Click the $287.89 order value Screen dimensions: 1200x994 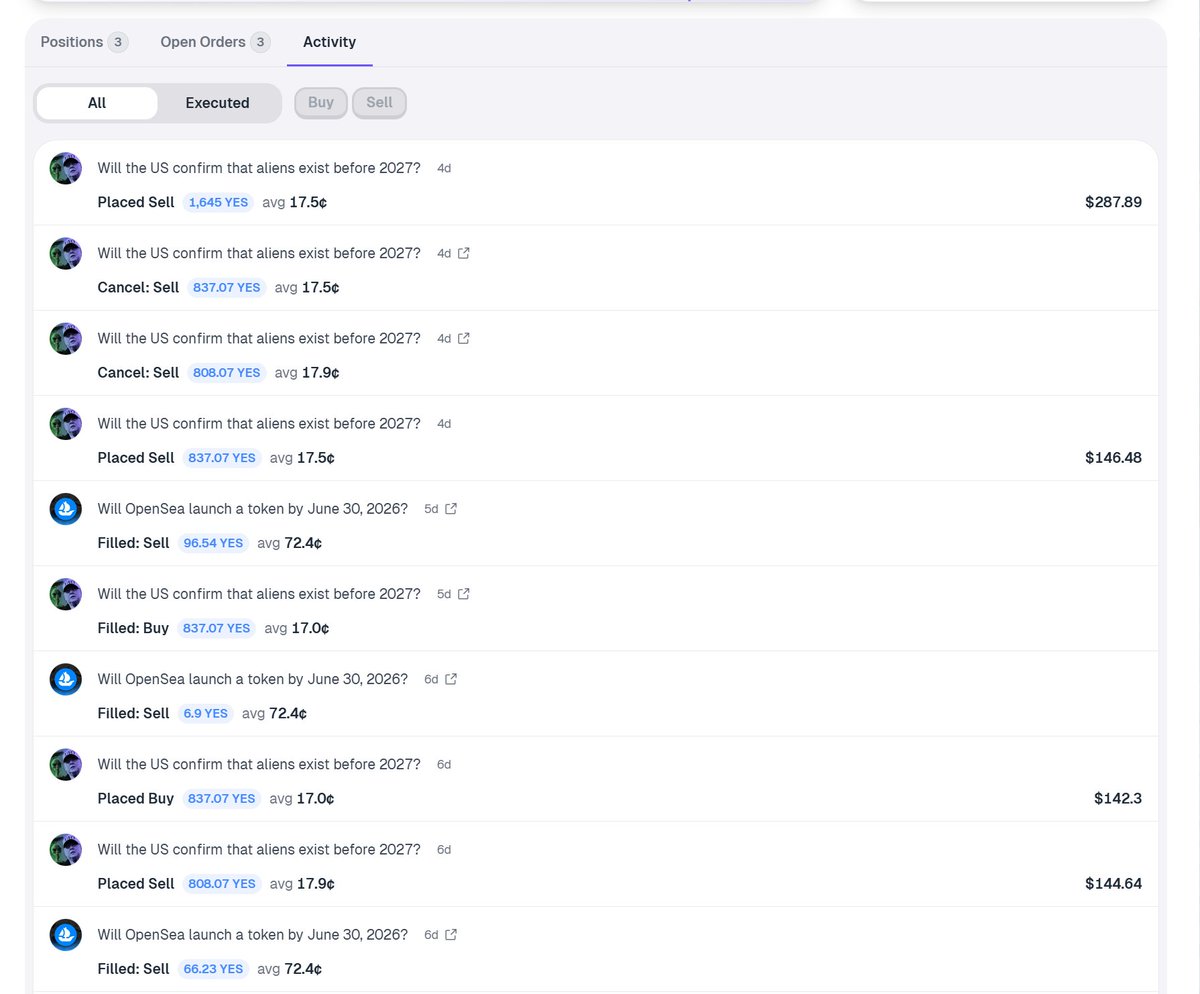click(x=1113, y=202)
